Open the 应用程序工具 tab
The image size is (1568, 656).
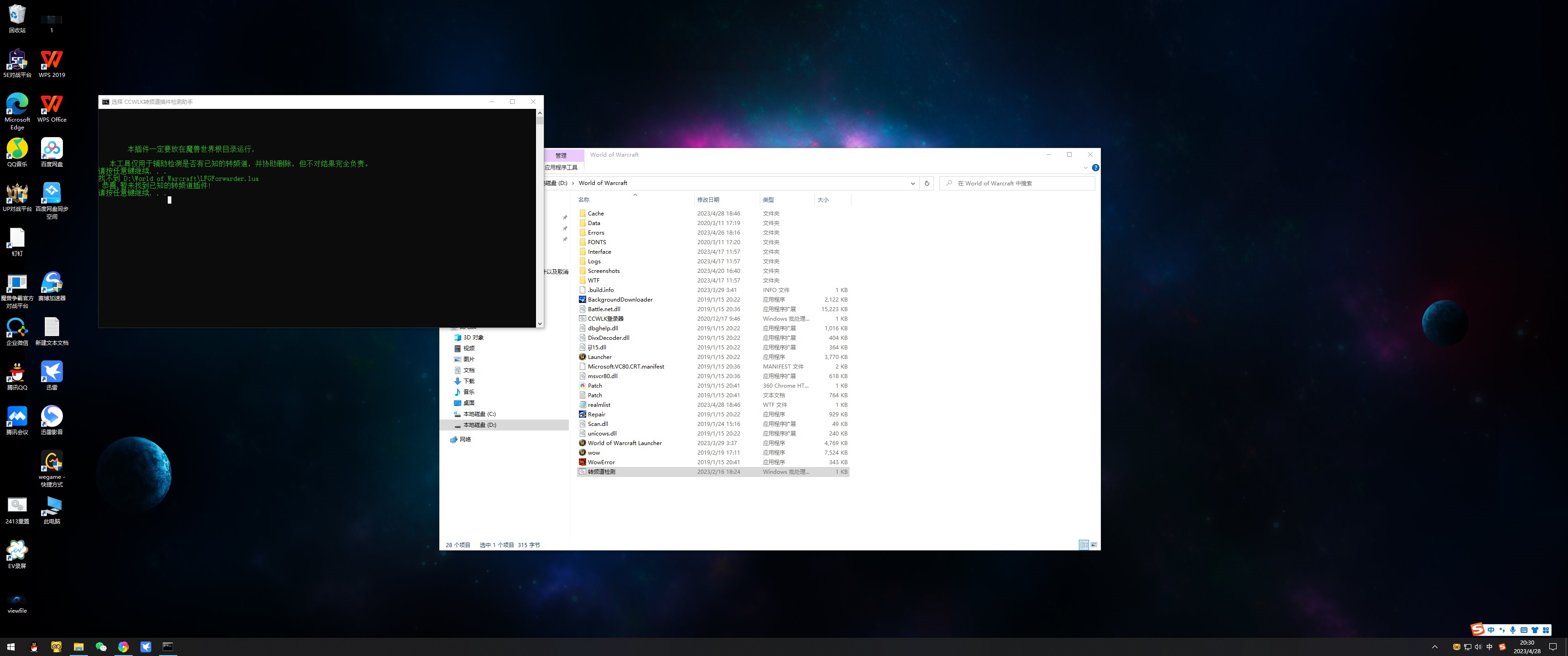pos(561,167)
